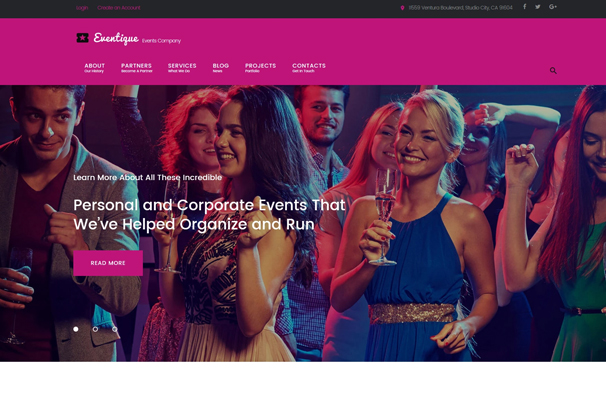
Task: Open the Blog navigation item
Action: click(221, 68)
